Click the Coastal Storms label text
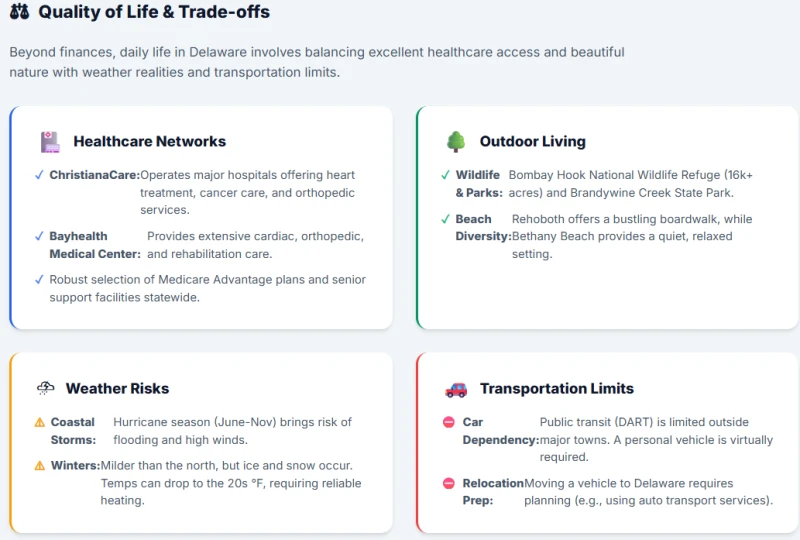This screenshot has height=540, width=800. point(73,431)
